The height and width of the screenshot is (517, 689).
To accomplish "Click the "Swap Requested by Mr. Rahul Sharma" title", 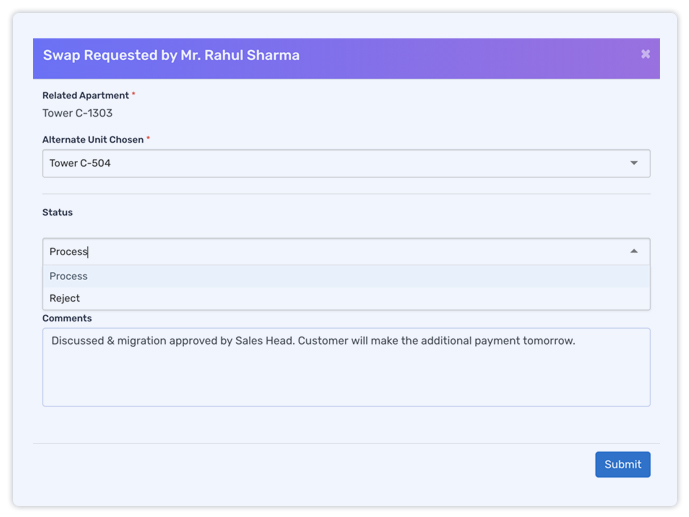I will tap(171, 55).
